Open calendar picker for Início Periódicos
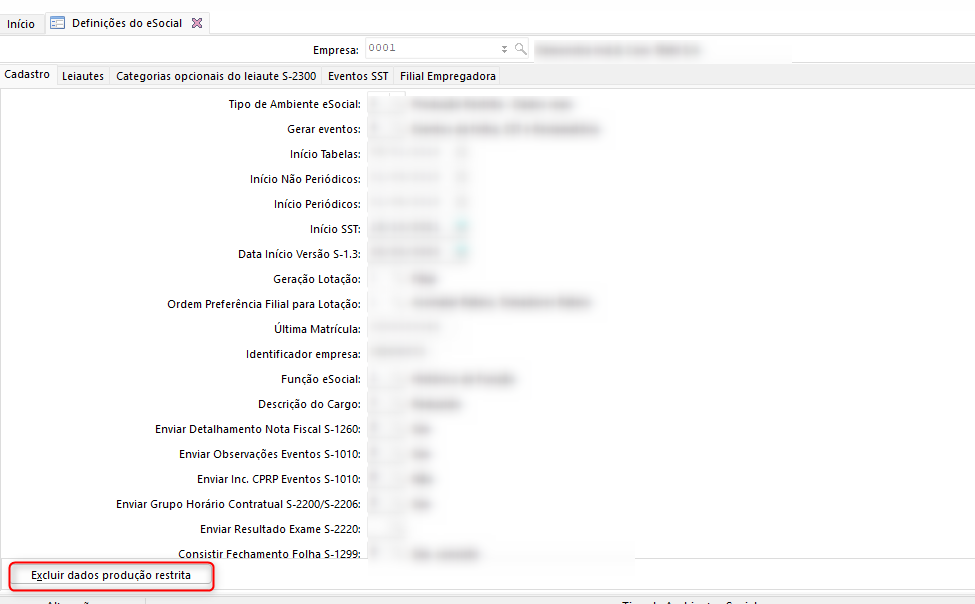The image size is (975, 604). coord(461,204)
